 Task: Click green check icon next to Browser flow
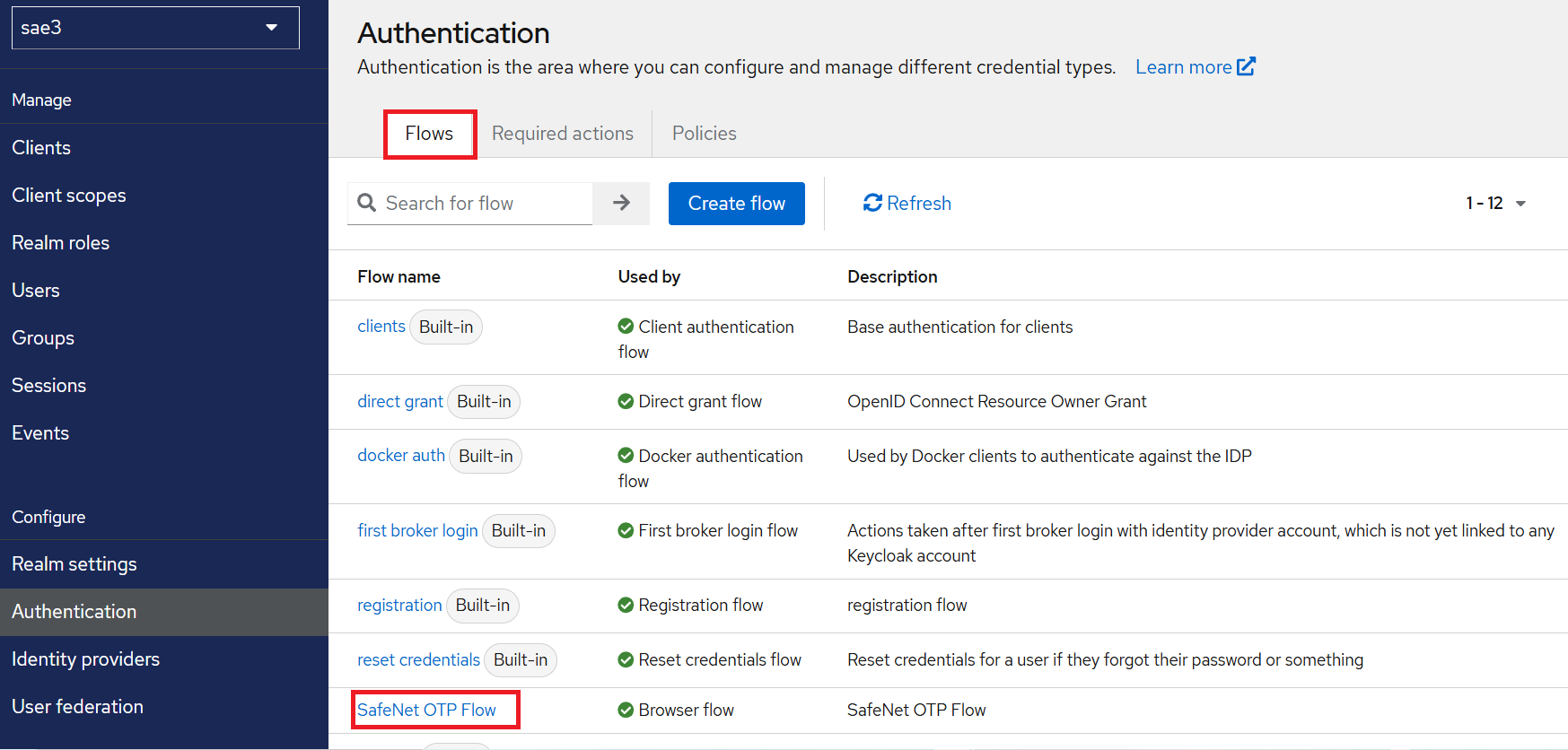(x=626, y=711)
